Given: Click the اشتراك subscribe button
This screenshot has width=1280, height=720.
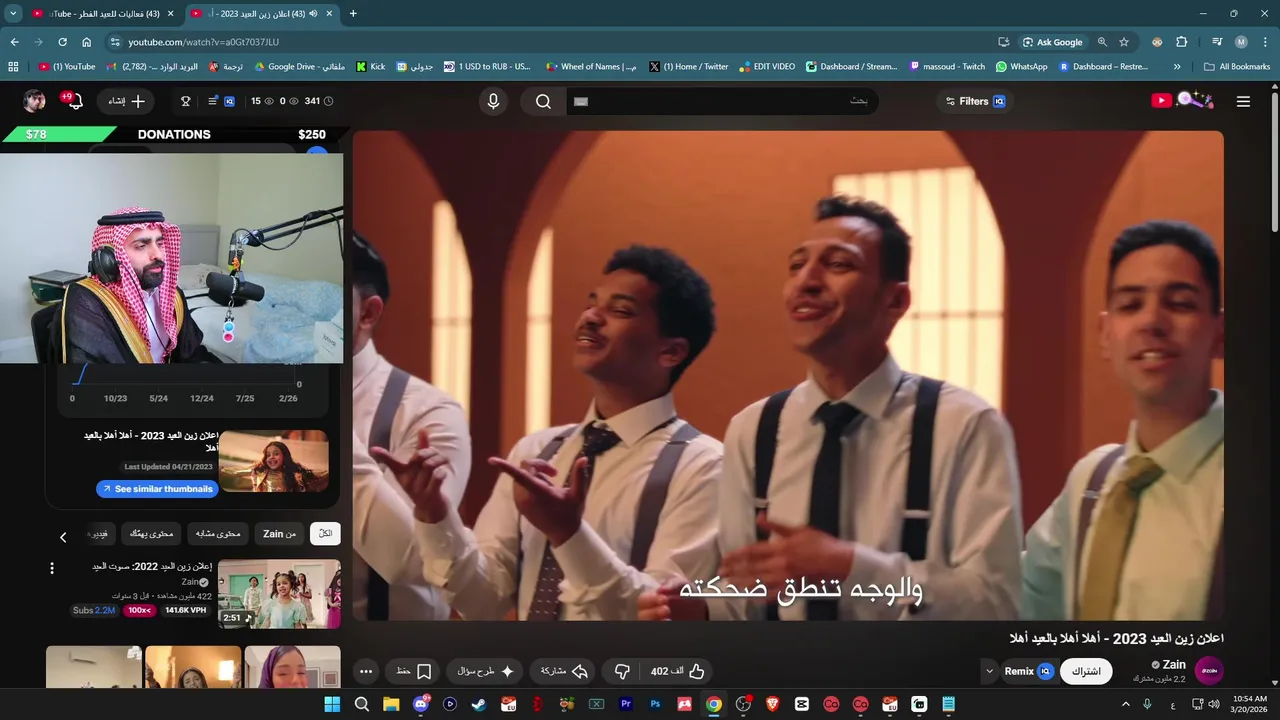Looking at the screenshot, I should click(1087, 671).
